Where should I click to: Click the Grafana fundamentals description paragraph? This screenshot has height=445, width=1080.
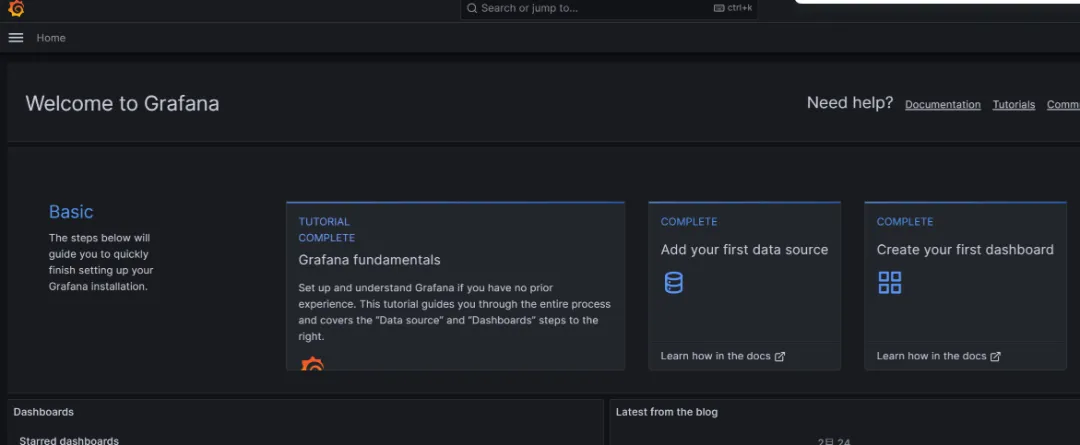click(x=455, y=312)
